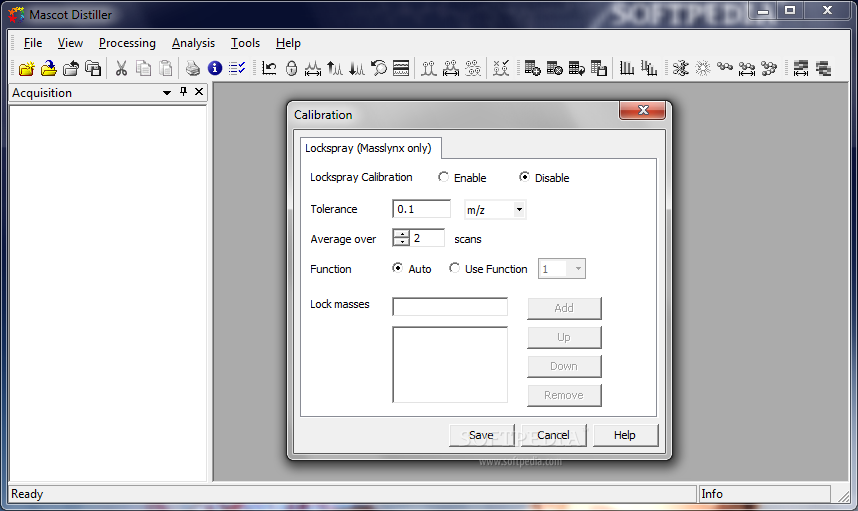
Task: Click the axes with undo arrow icon
Action: (269, 68)
